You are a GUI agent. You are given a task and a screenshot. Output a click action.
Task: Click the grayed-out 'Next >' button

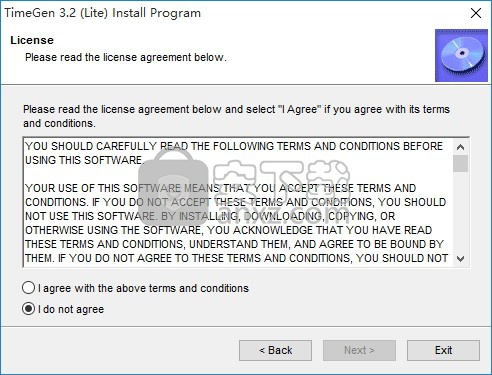coord(359,350)
